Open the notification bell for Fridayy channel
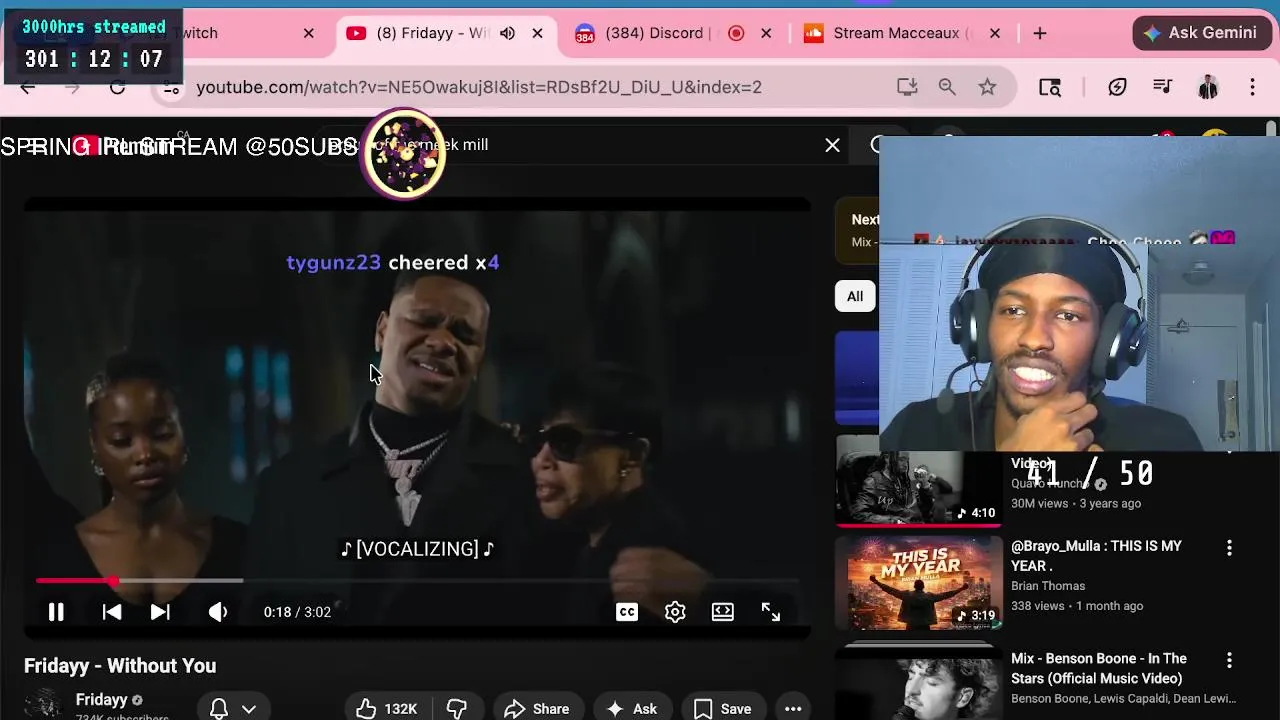The width and height of the screenshot is (1280, 720). (x=219, y=709)
